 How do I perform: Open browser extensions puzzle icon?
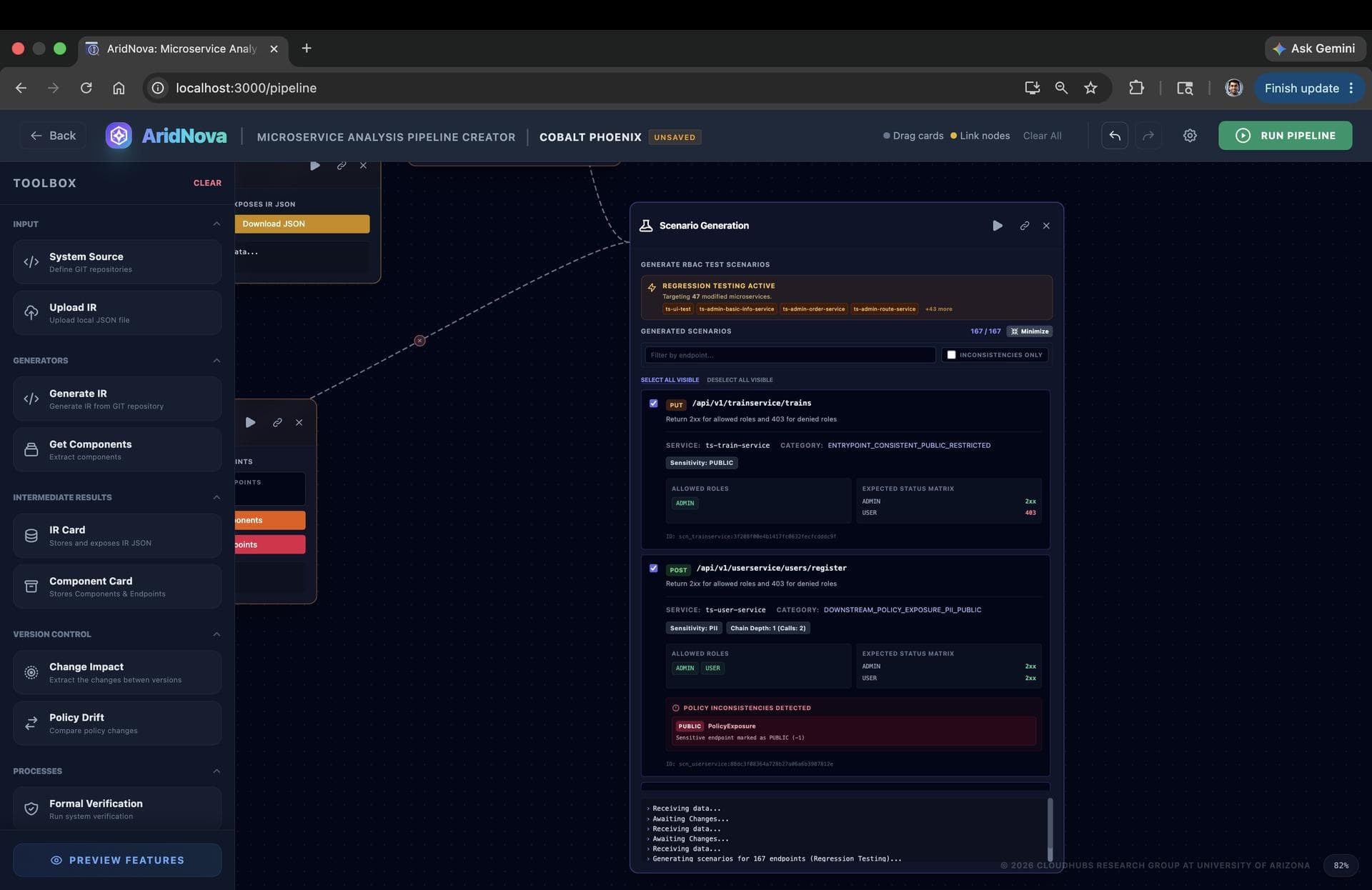[1136, 88]
